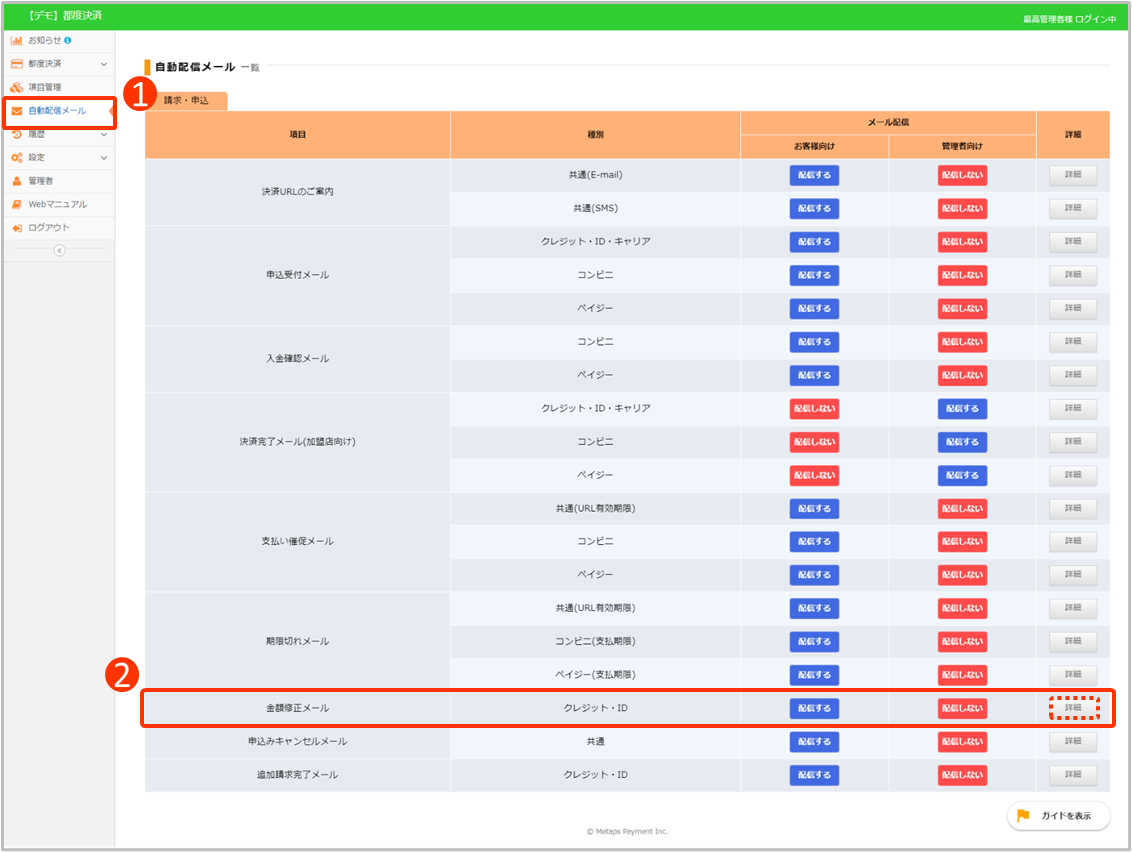1132x852 pixels.
Task: Open 詳細 for 金額修正メール row
Action: (x=1073, y=708)
